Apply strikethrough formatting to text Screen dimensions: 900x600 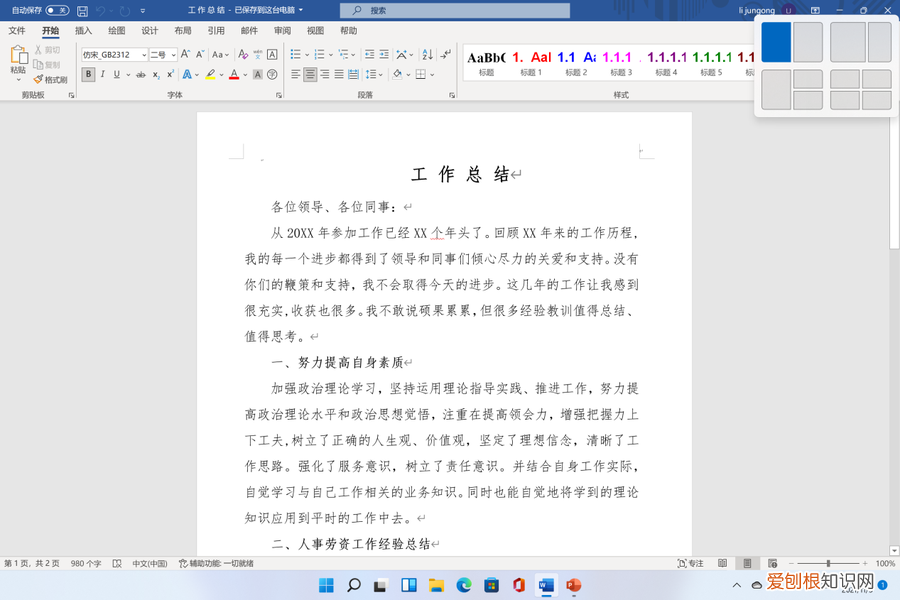(142, 73)
